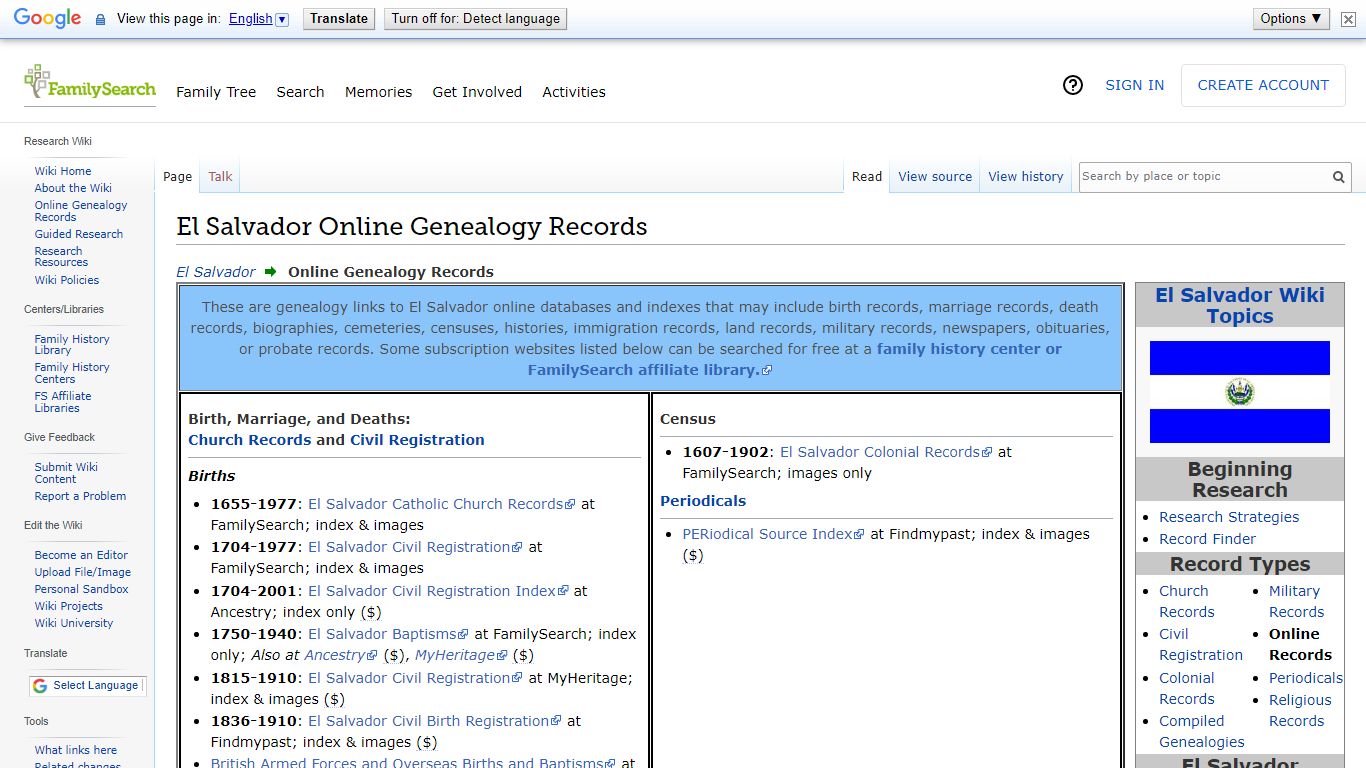Close the Google translate bar
This screenshot has width=1366, height=768.
[x=1348, y=19]
